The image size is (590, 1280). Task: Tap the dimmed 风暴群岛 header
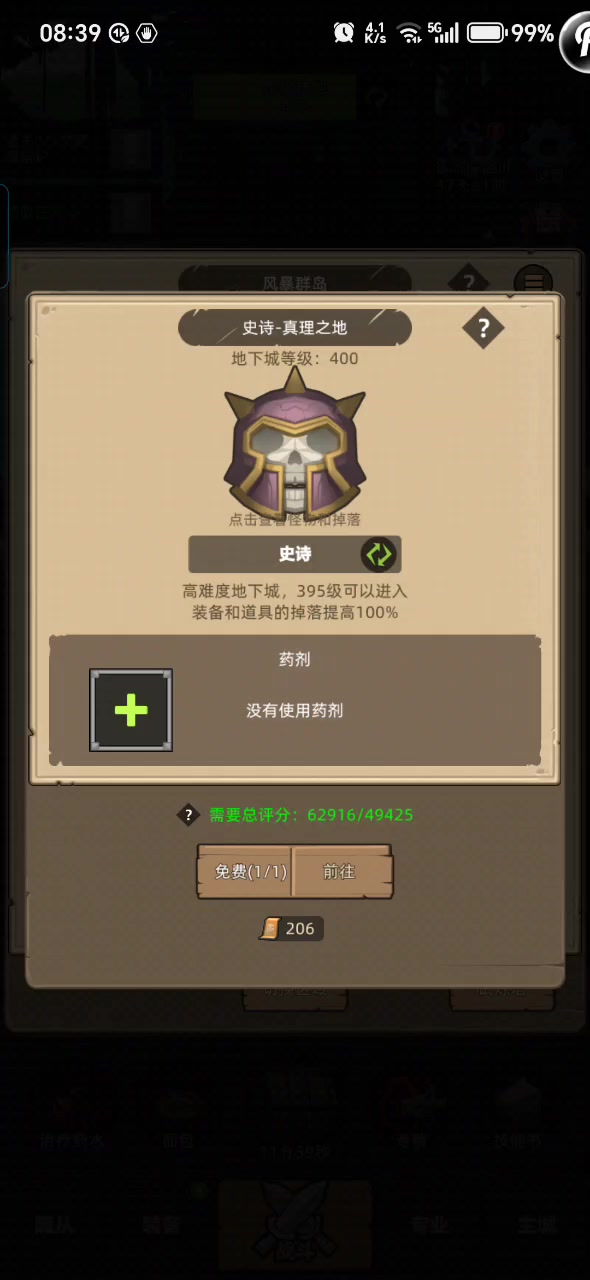[295, 282]
